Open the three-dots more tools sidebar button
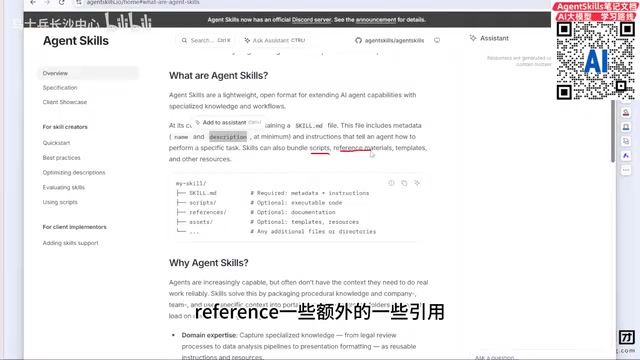Screen dimensions: 640x360 pyautogui.click(x=626, y=170)
